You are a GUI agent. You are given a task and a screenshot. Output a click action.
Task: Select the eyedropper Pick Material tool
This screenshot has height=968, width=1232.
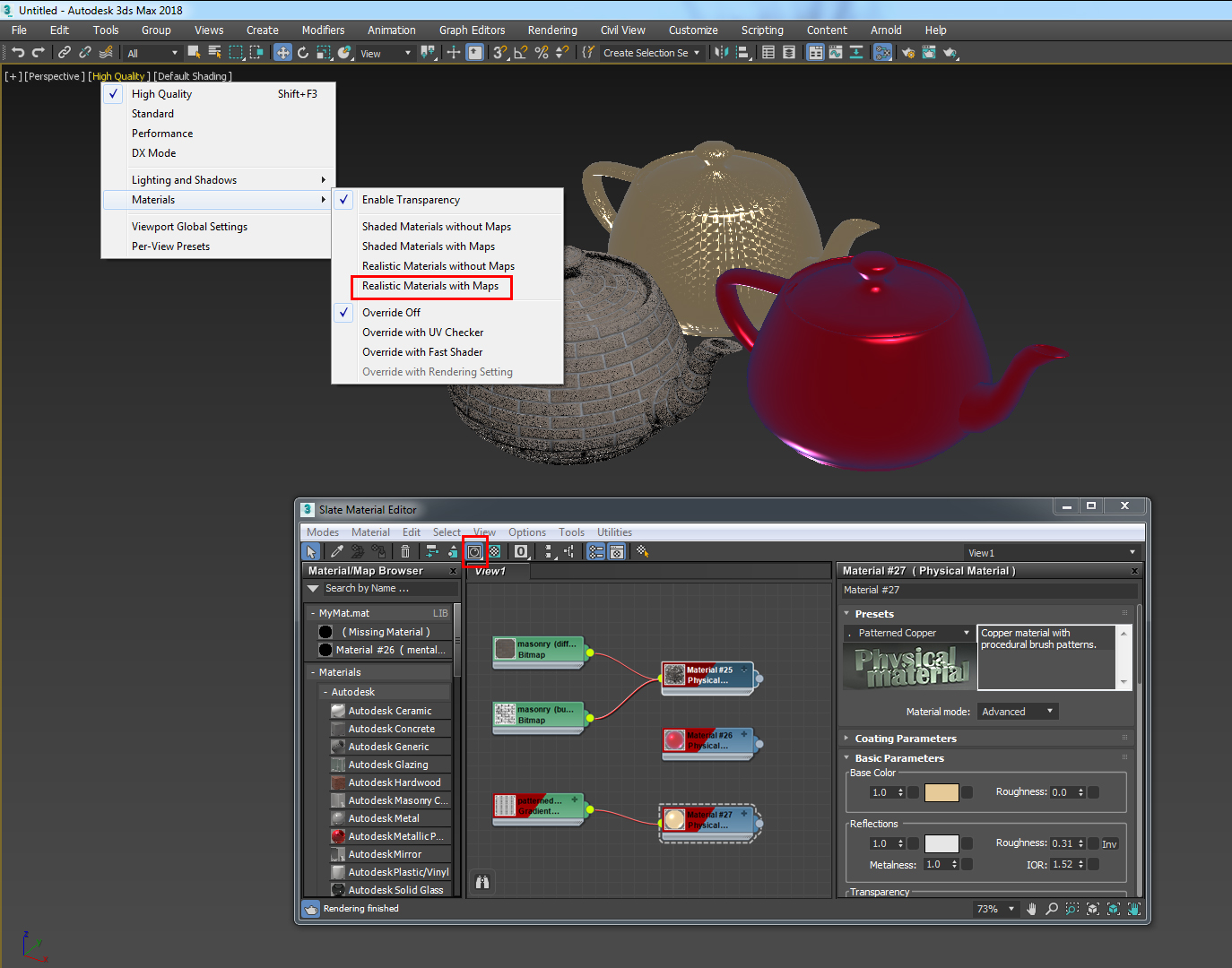tap(337, 552)
